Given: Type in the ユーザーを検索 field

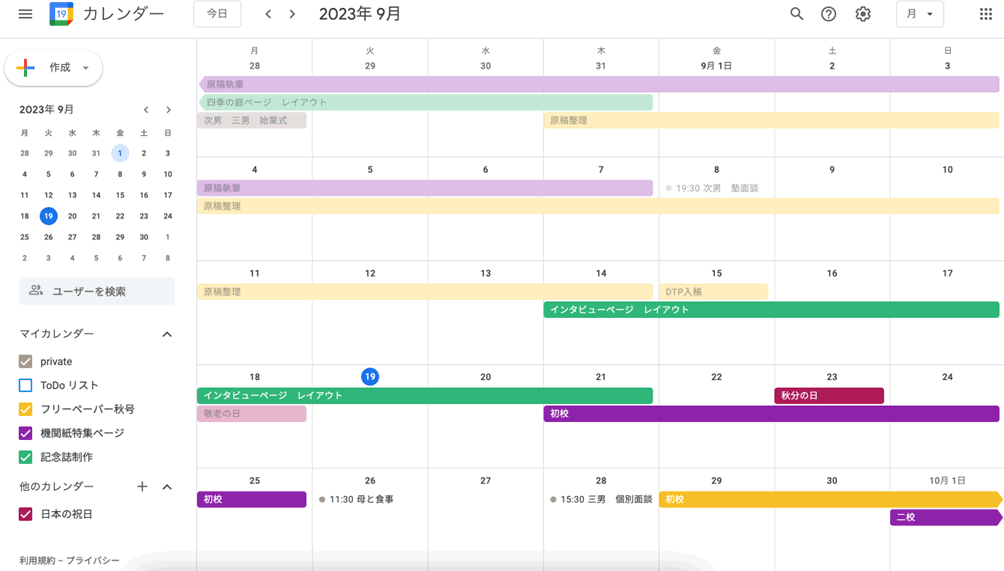Looking at the screenshot, I should 97,291.
